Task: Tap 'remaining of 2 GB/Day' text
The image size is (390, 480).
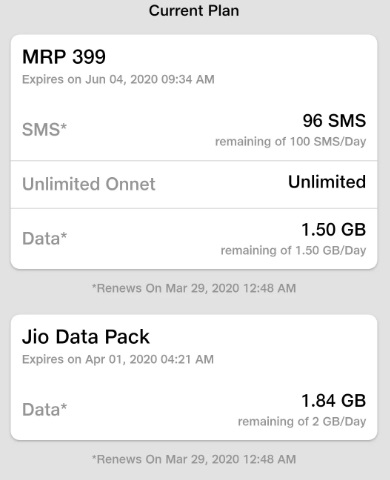Action: point(302,422)
